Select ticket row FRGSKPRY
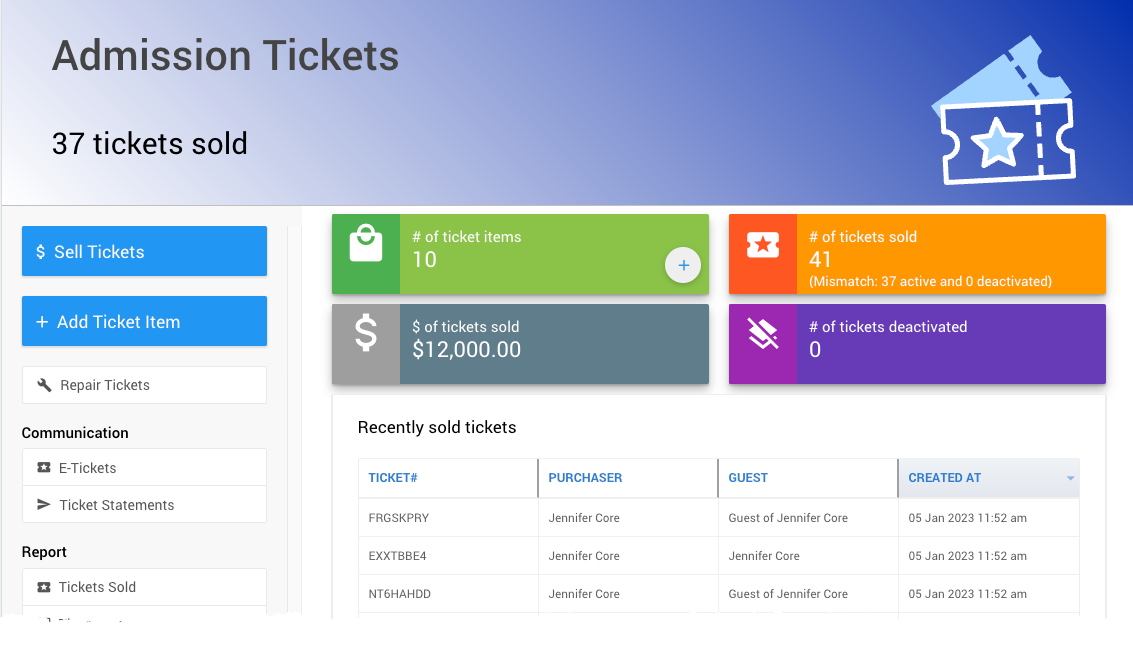1133x647 pixels. coord(719,518)
